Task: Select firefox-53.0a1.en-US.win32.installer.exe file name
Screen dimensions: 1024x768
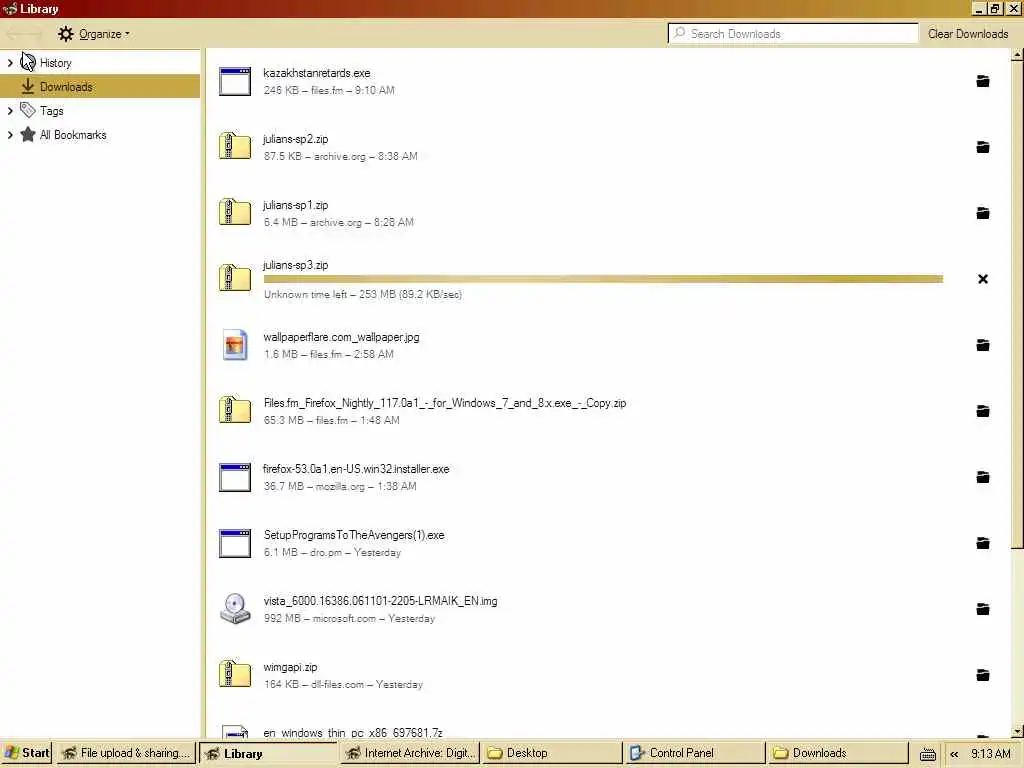Action: [x=357, y=469]
